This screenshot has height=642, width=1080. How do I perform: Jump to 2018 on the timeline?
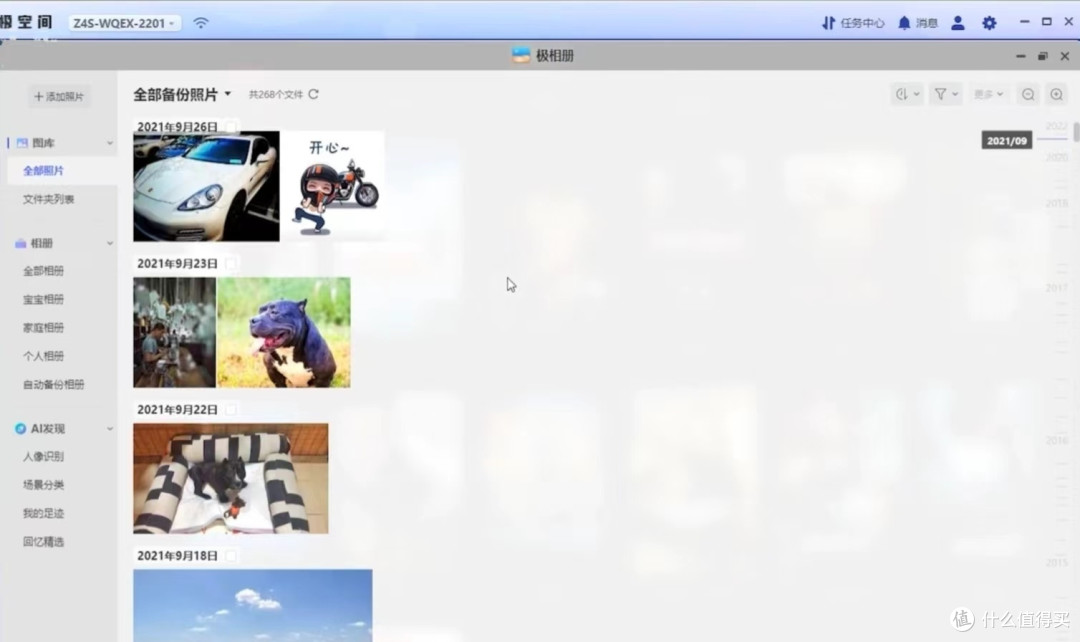pos(1056,203)
